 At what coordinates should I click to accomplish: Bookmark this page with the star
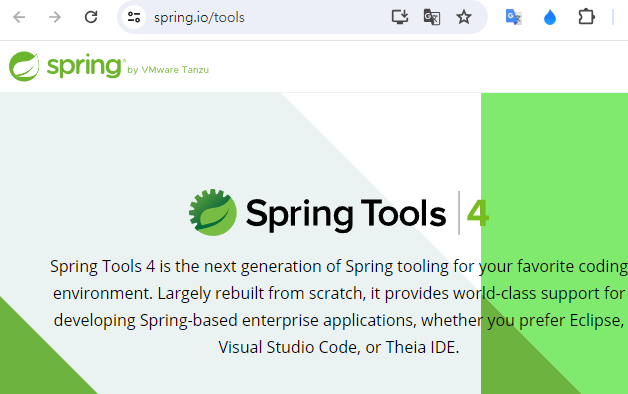[464, 17]
